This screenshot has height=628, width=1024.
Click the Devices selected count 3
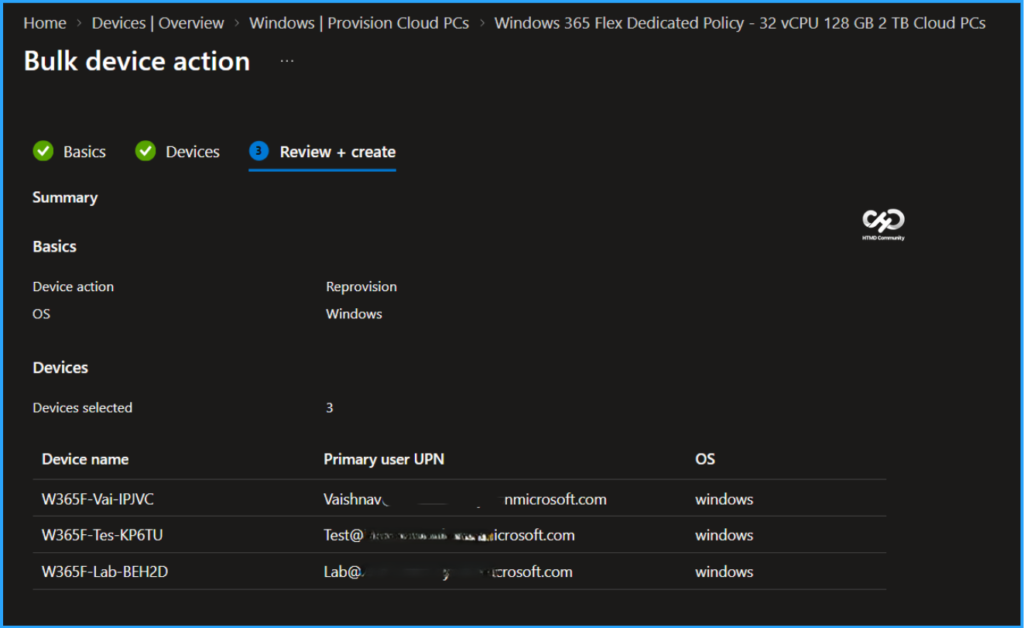click(329, 407)
